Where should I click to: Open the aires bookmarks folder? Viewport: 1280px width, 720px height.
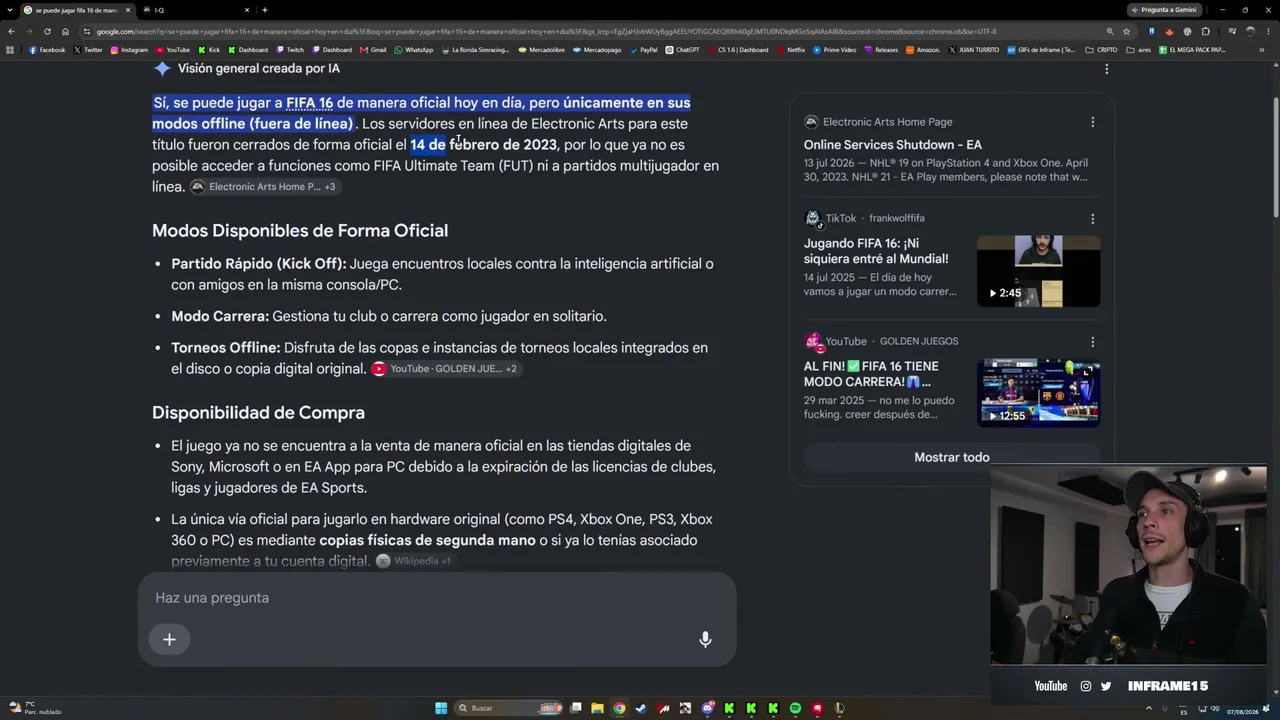point(1139,50)
